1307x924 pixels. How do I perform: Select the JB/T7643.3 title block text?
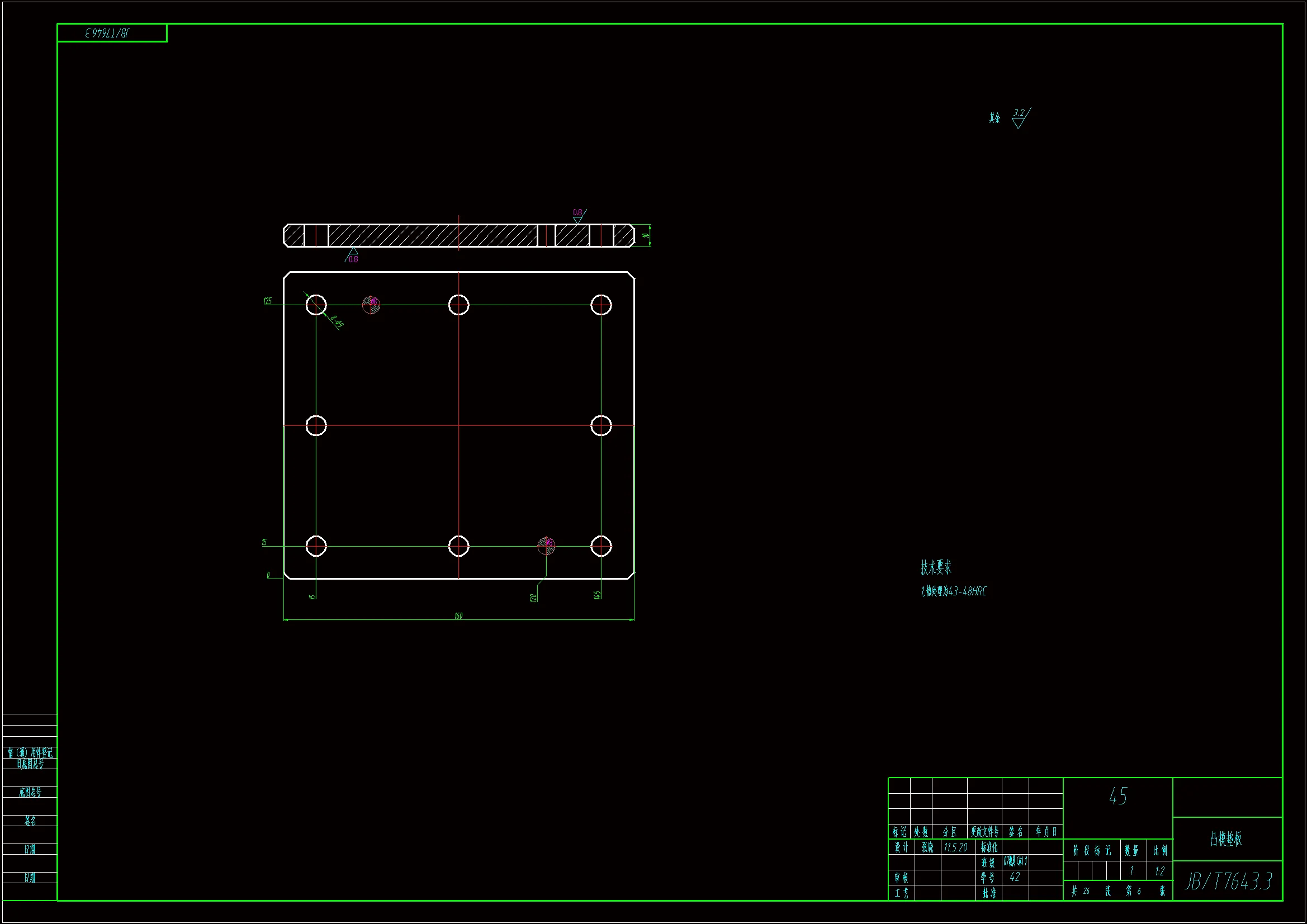pos(1228,882)
